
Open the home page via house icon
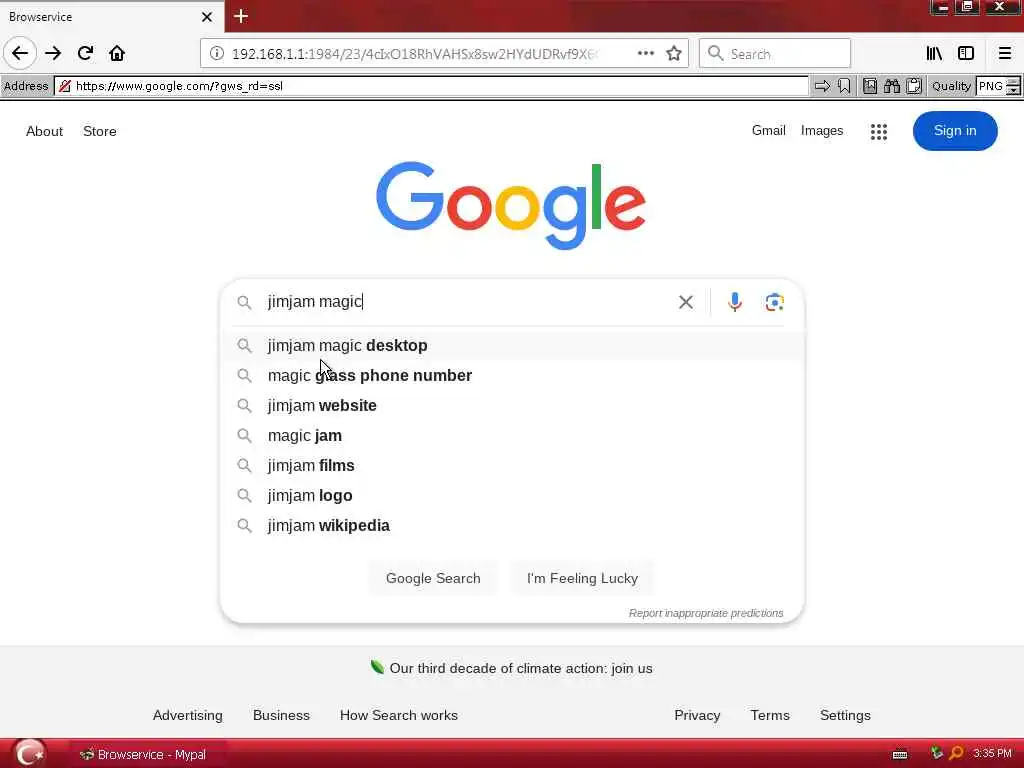click(x=117, y=53)
